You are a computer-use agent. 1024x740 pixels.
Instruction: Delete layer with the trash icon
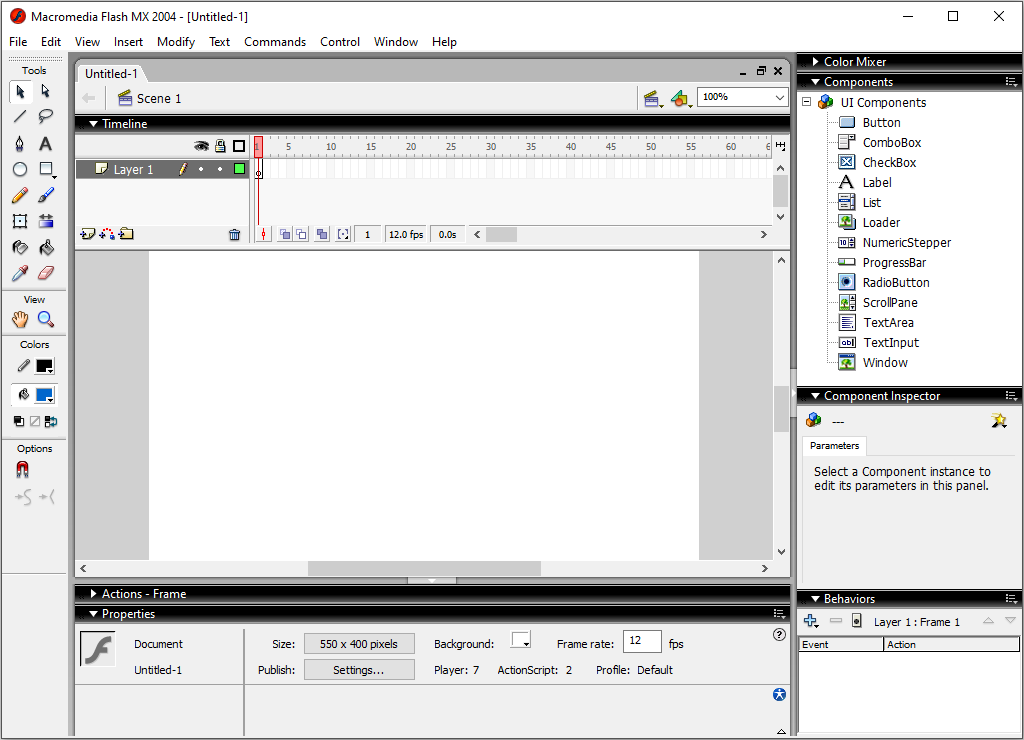click(234, 234)
